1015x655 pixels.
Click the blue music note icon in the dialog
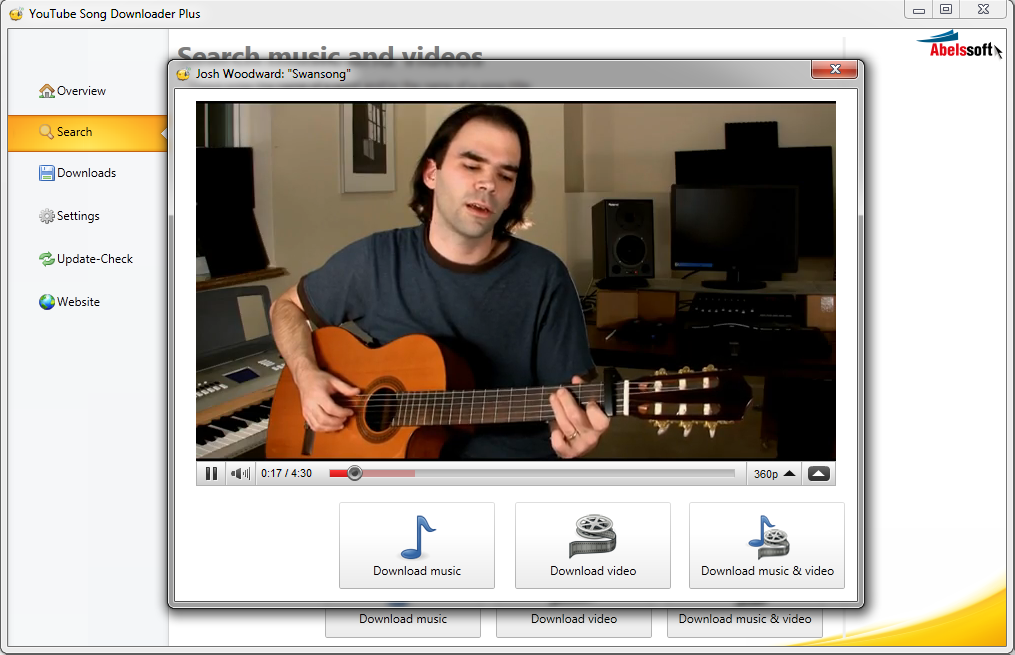418,537
